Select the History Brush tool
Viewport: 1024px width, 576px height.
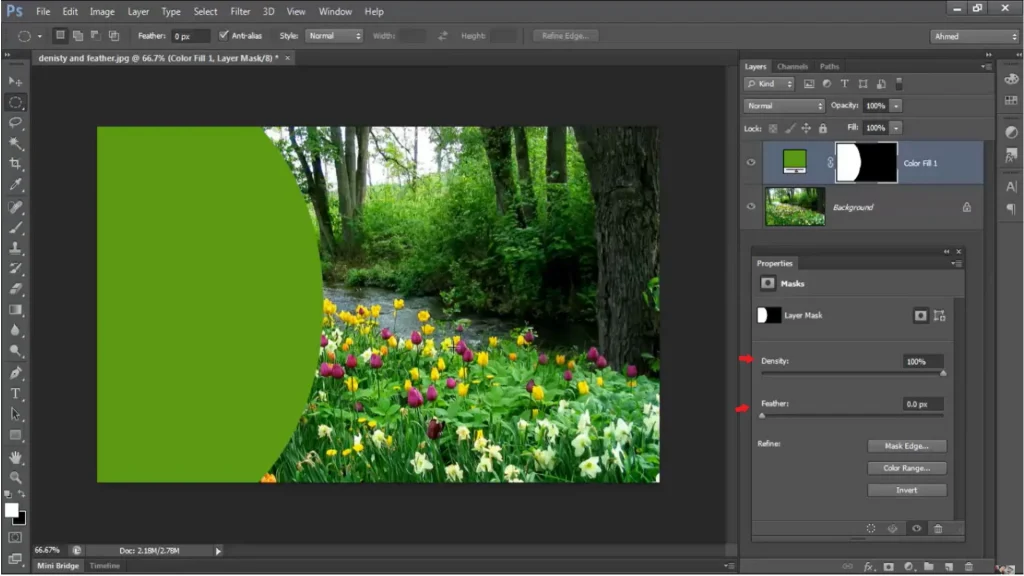16,268
